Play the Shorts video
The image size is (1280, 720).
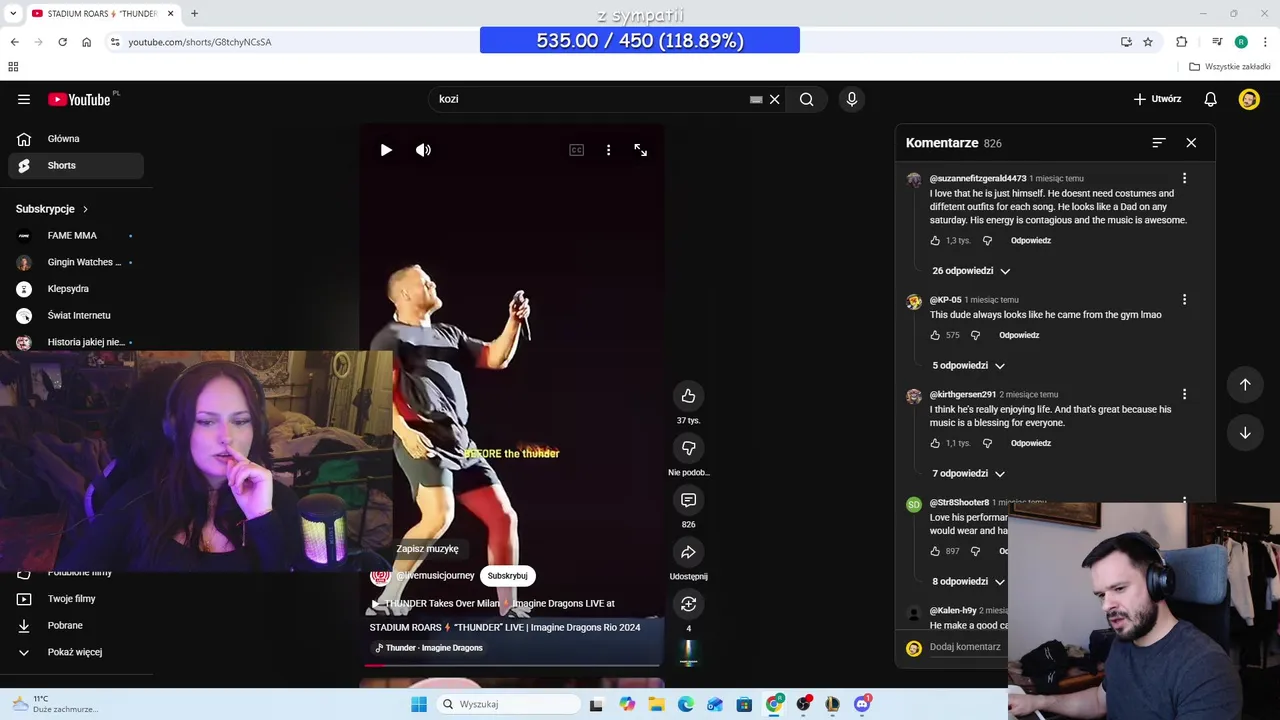386,150
